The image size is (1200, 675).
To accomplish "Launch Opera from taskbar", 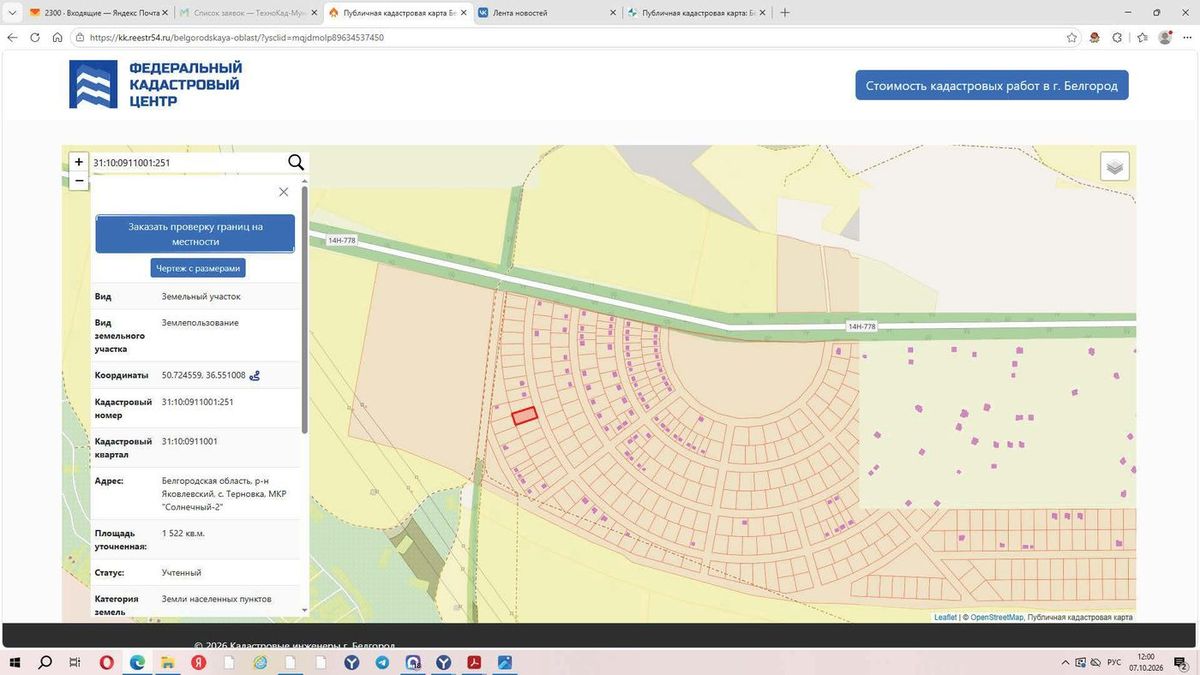I will click(x=107, y=662).
